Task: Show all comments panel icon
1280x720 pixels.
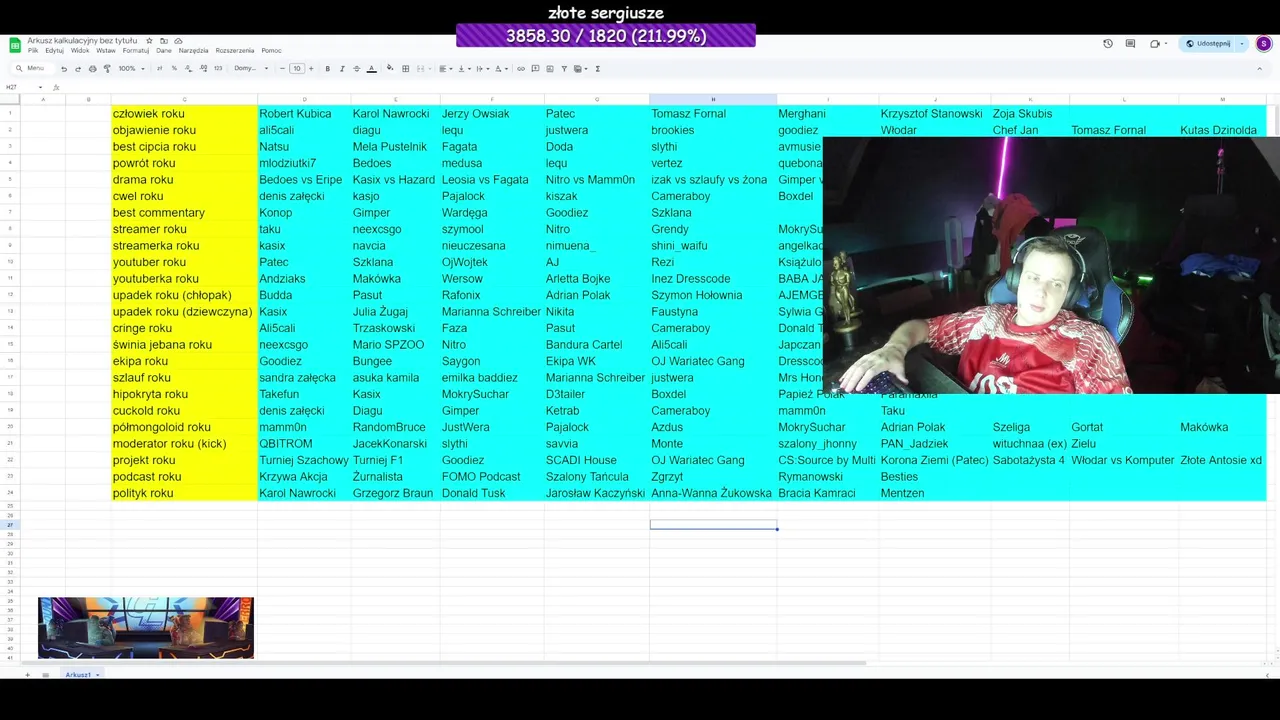Action: click(x=1130, y=44)
